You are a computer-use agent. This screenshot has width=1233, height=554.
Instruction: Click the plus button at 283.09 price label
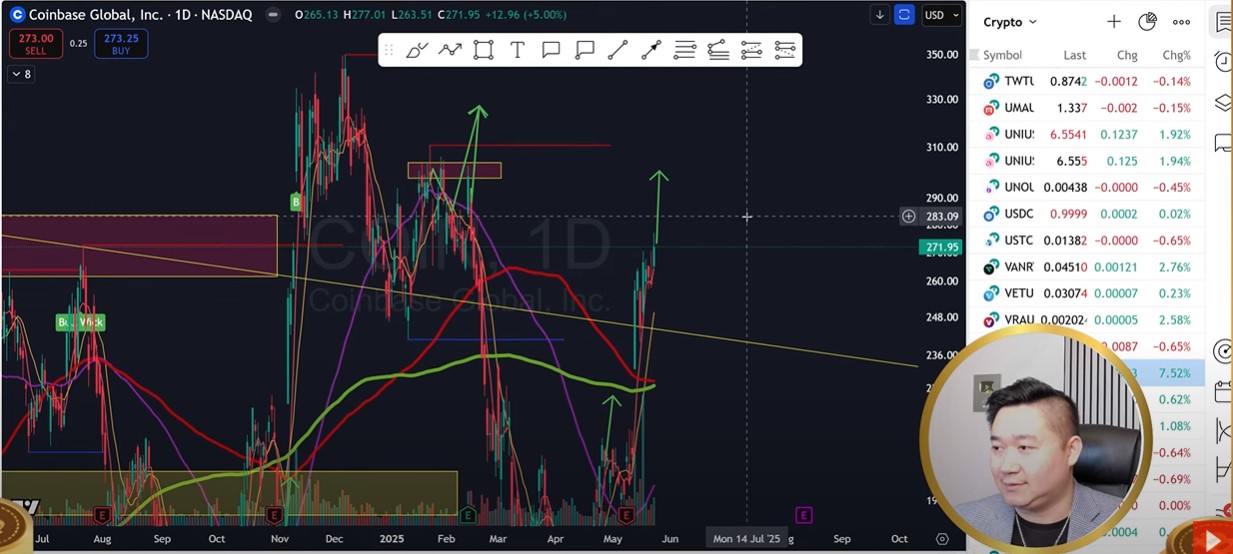[x=908, y=216]
